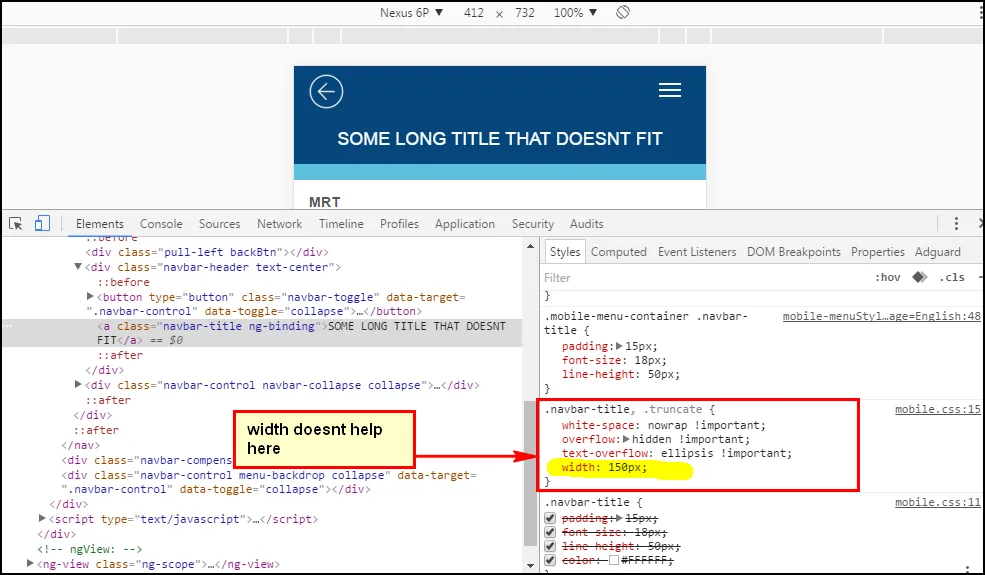985x575 pixels.
Task: Uncheck the padding property checkbox
Action: point(550,518)
